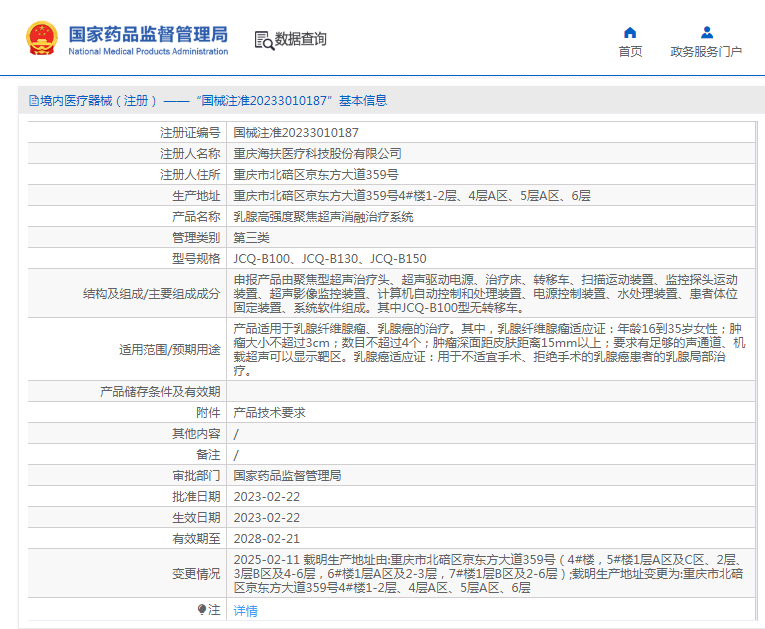This screenshot has height=629, width=765.
Task: Click the structure composition description text
Action: (485, 294)
